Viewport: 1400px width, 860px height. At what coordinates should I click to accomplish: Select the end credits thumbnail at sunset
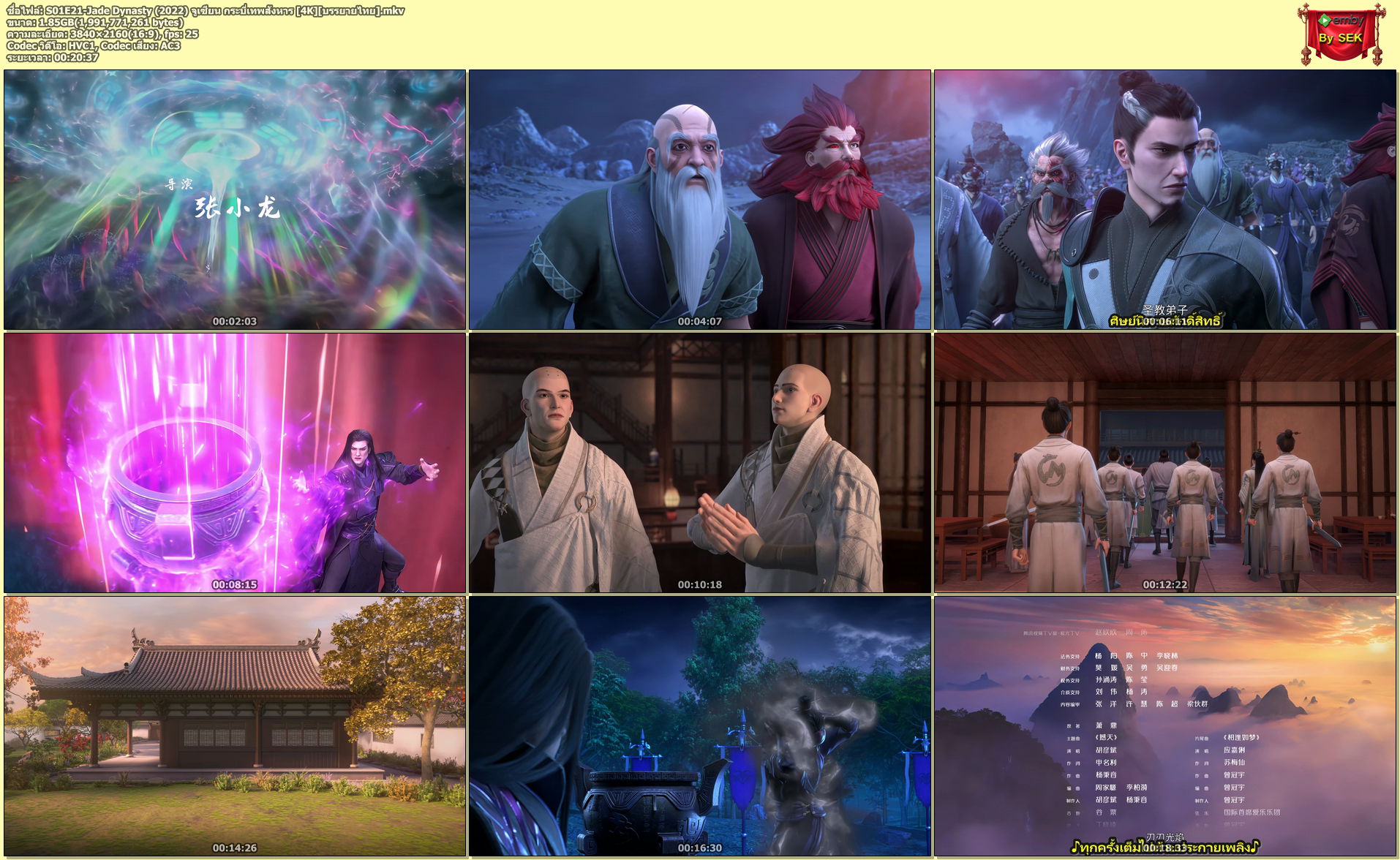click(1165, 726)
